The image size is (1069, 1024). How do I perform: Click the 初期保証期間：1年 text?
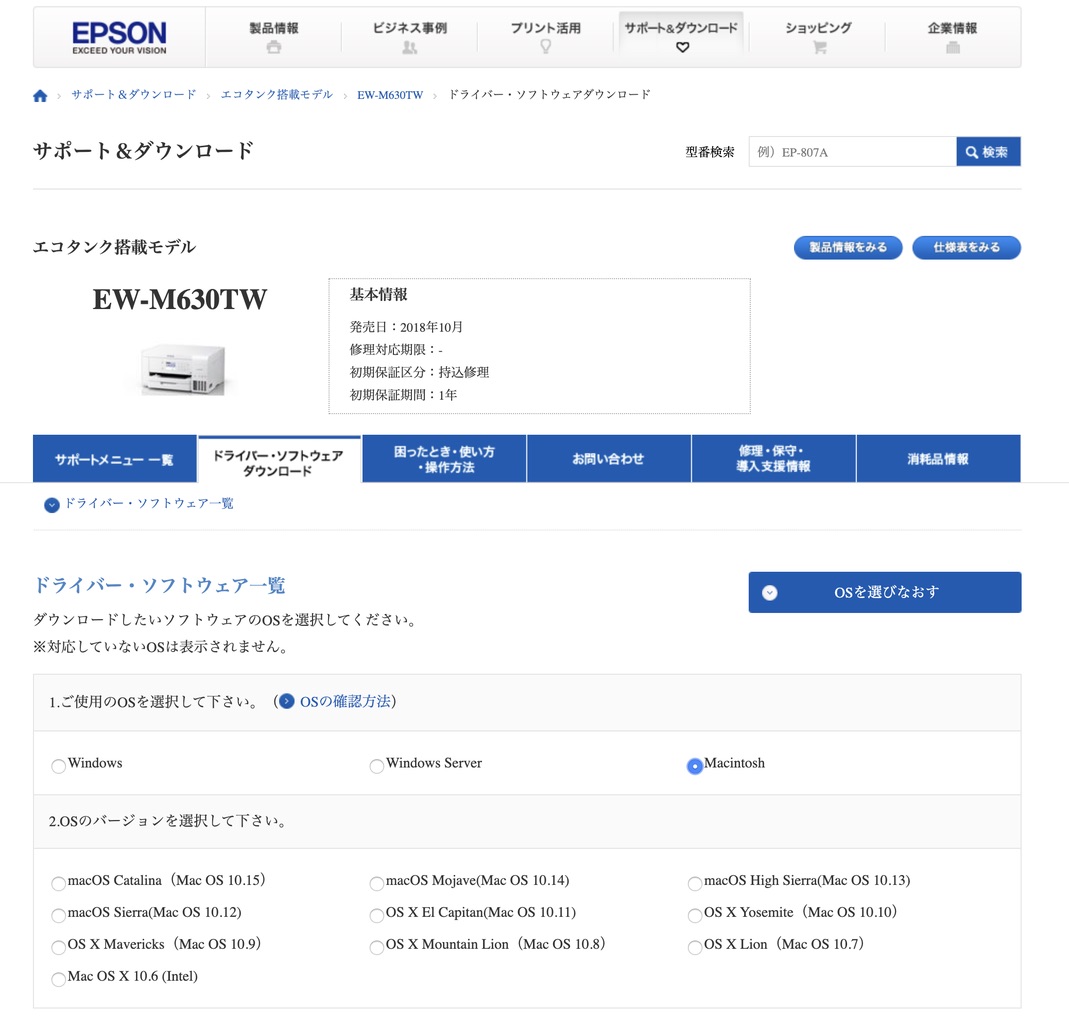(x=404, y=395)
